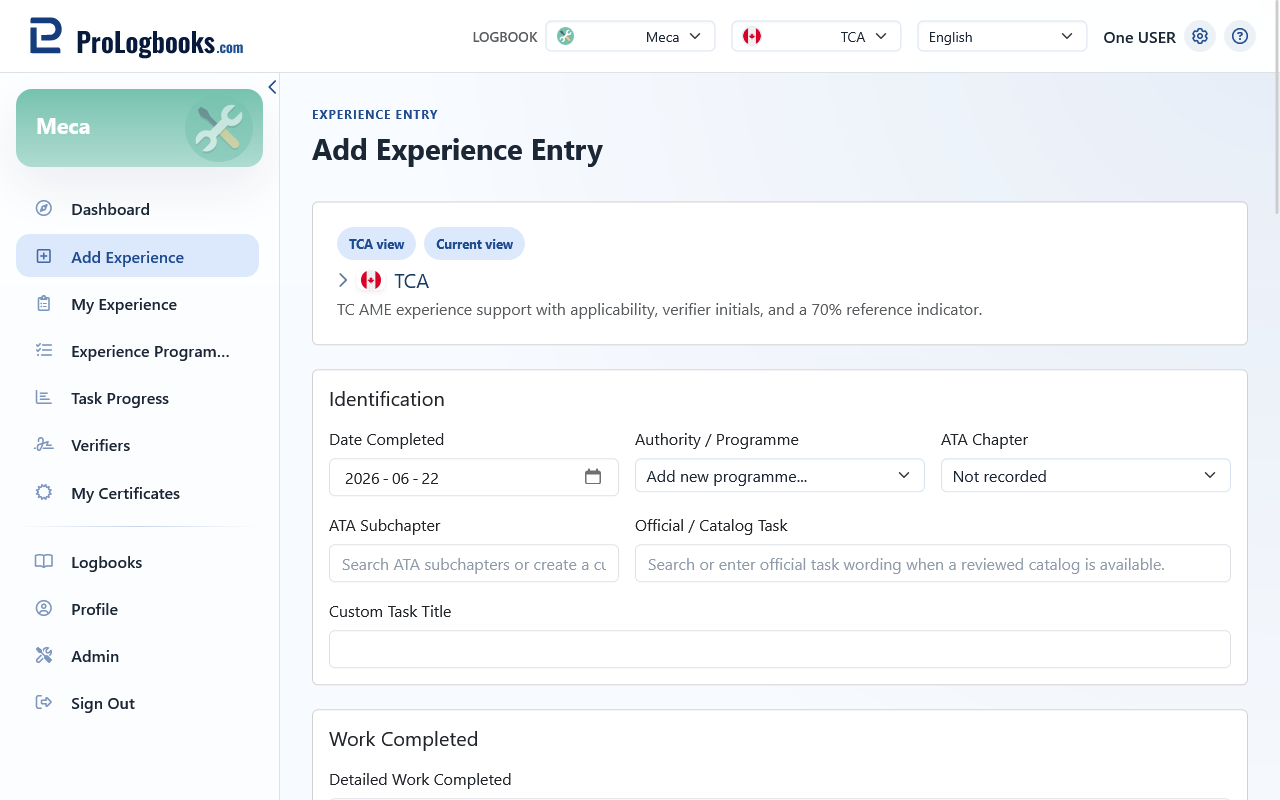The width and height of the screenshot is (1280, 800).
Task: Click the Canada flag beside TCA heading
Action: 371,281
